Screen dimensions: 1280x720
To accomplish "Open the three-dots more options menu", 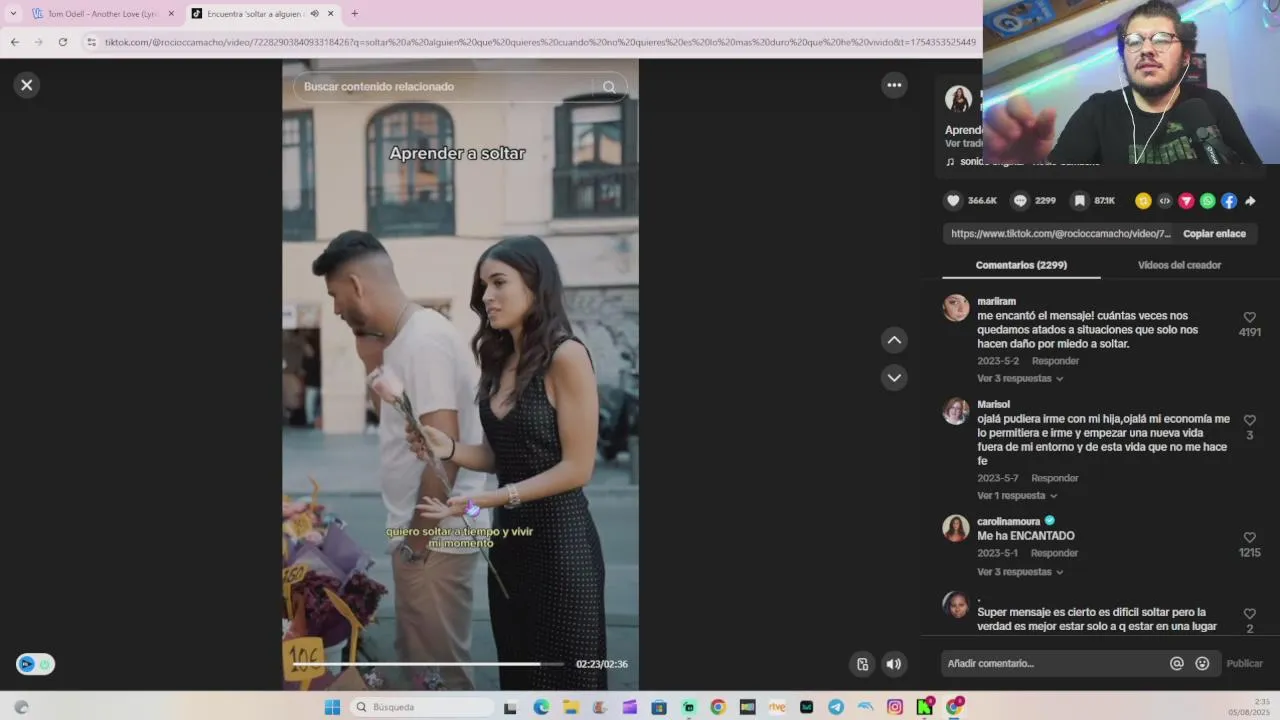I will (x=894, y=85).
